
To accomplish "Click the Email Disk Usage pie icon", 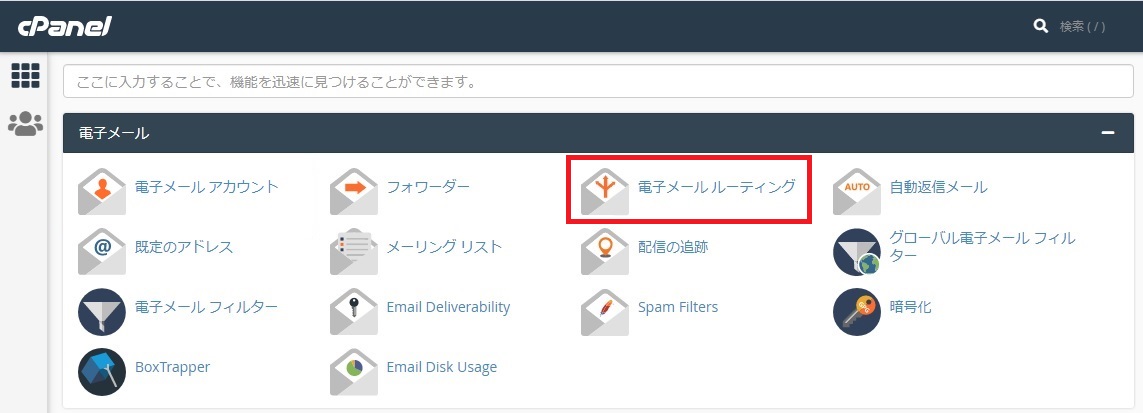I will [x=354, y=372].
